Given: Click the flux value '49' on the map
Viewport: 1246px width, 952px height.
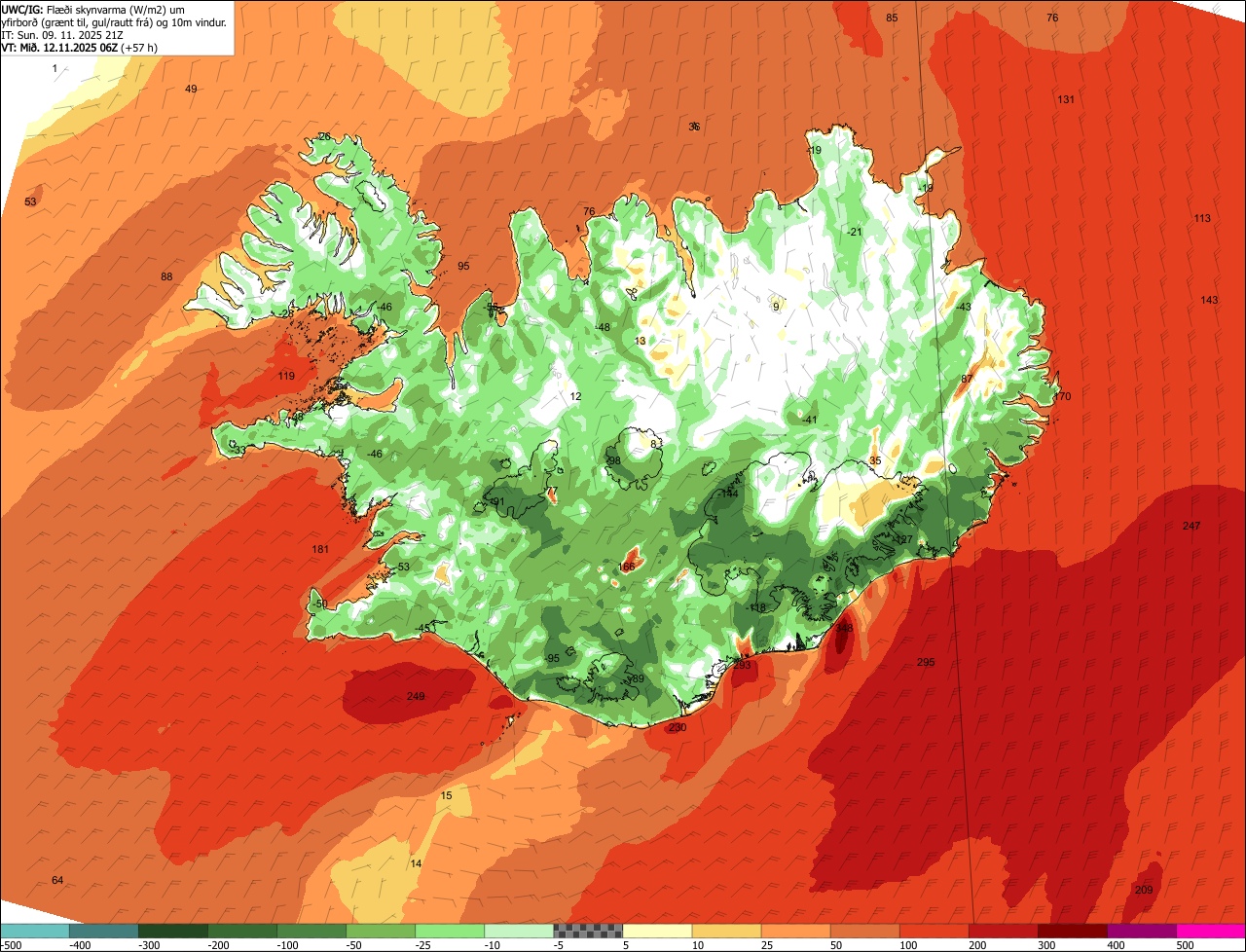Looking at the screenshot, I should [191, 89].
